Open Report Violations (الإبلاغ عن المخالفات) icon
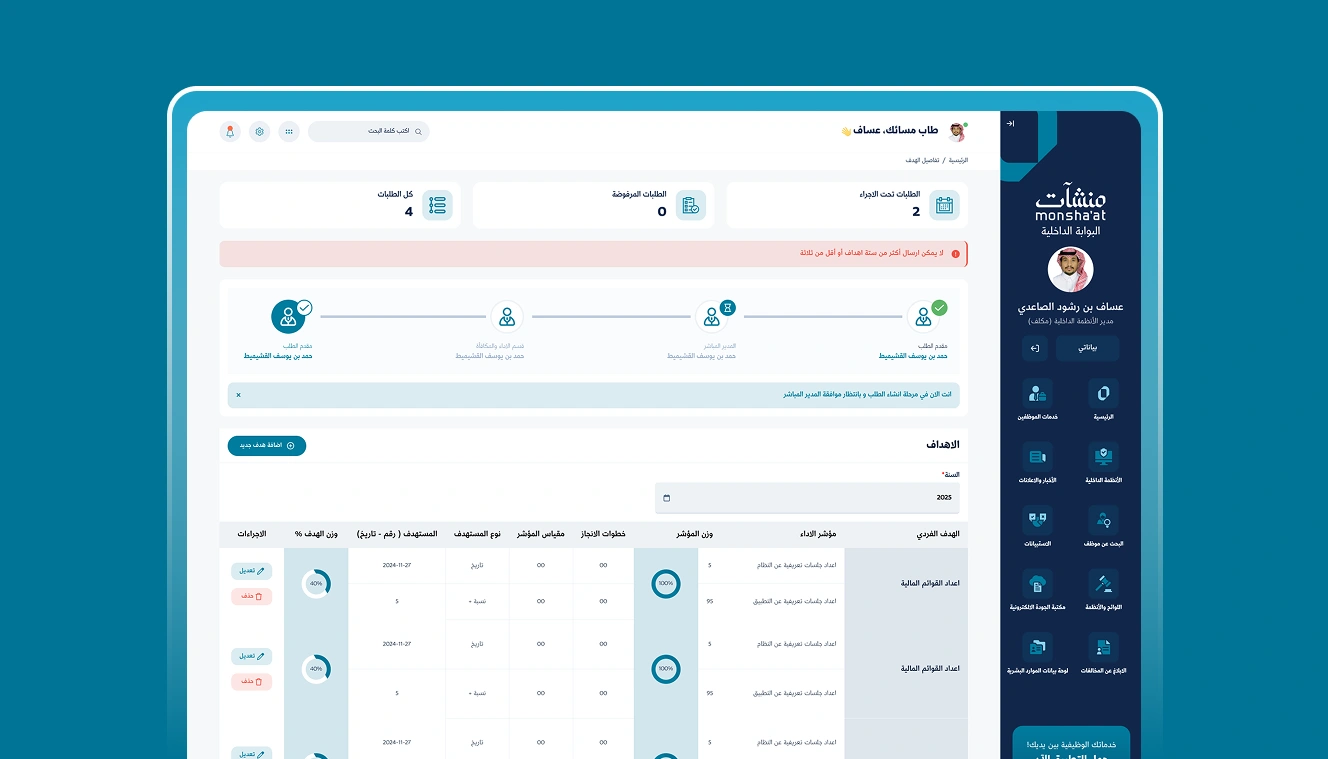 (1103, 647)
